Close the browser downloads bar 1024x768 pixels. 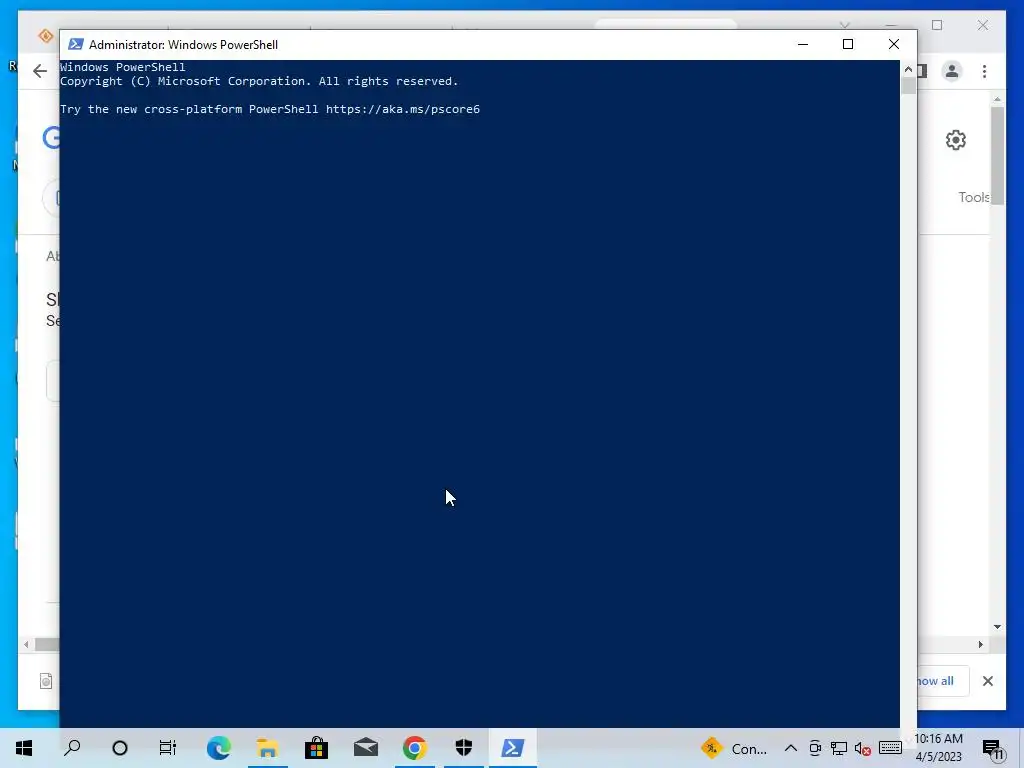tap(987, 681)
